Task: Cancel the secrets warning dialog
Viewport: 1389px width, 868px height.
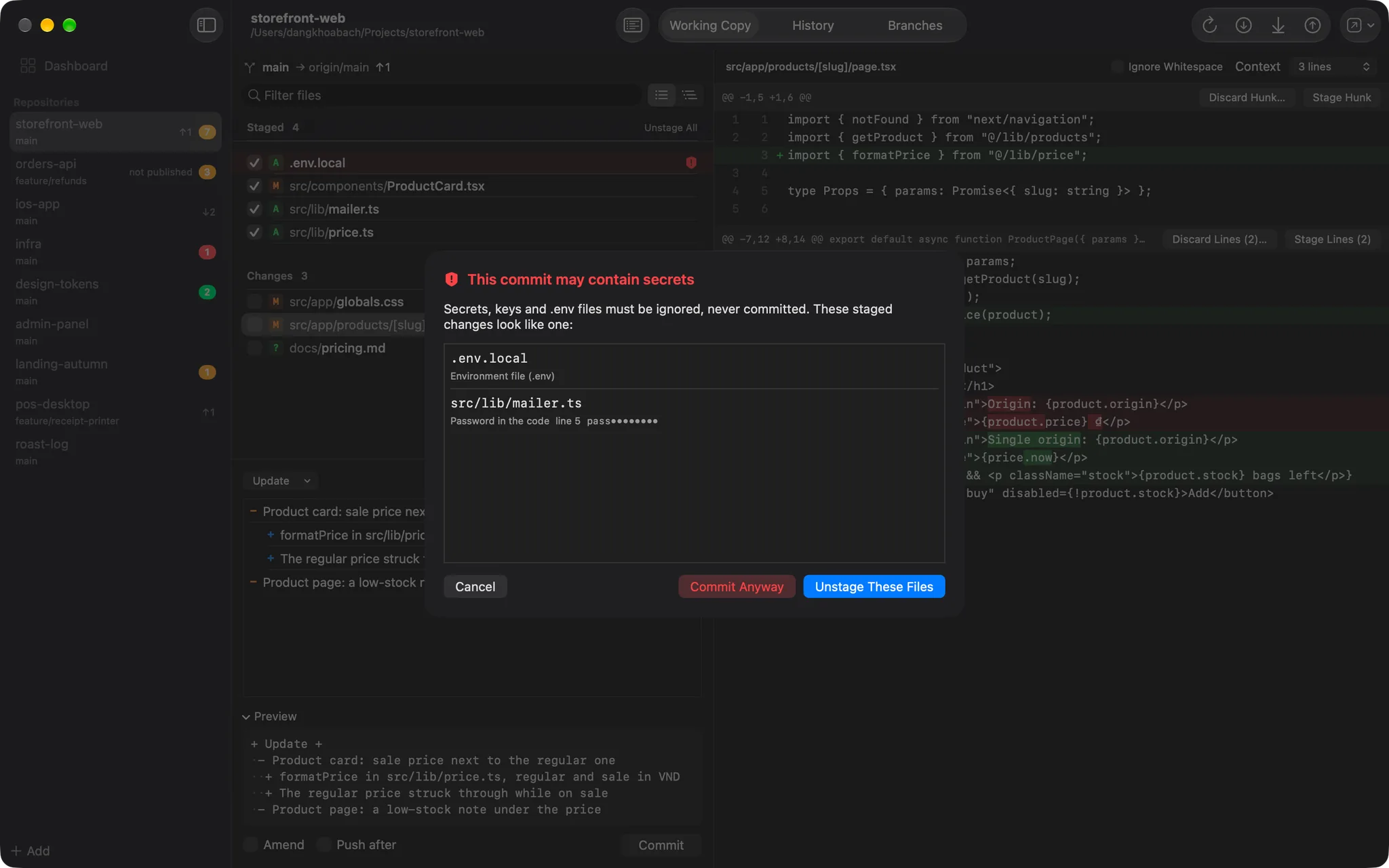Action: pos(475,587)
